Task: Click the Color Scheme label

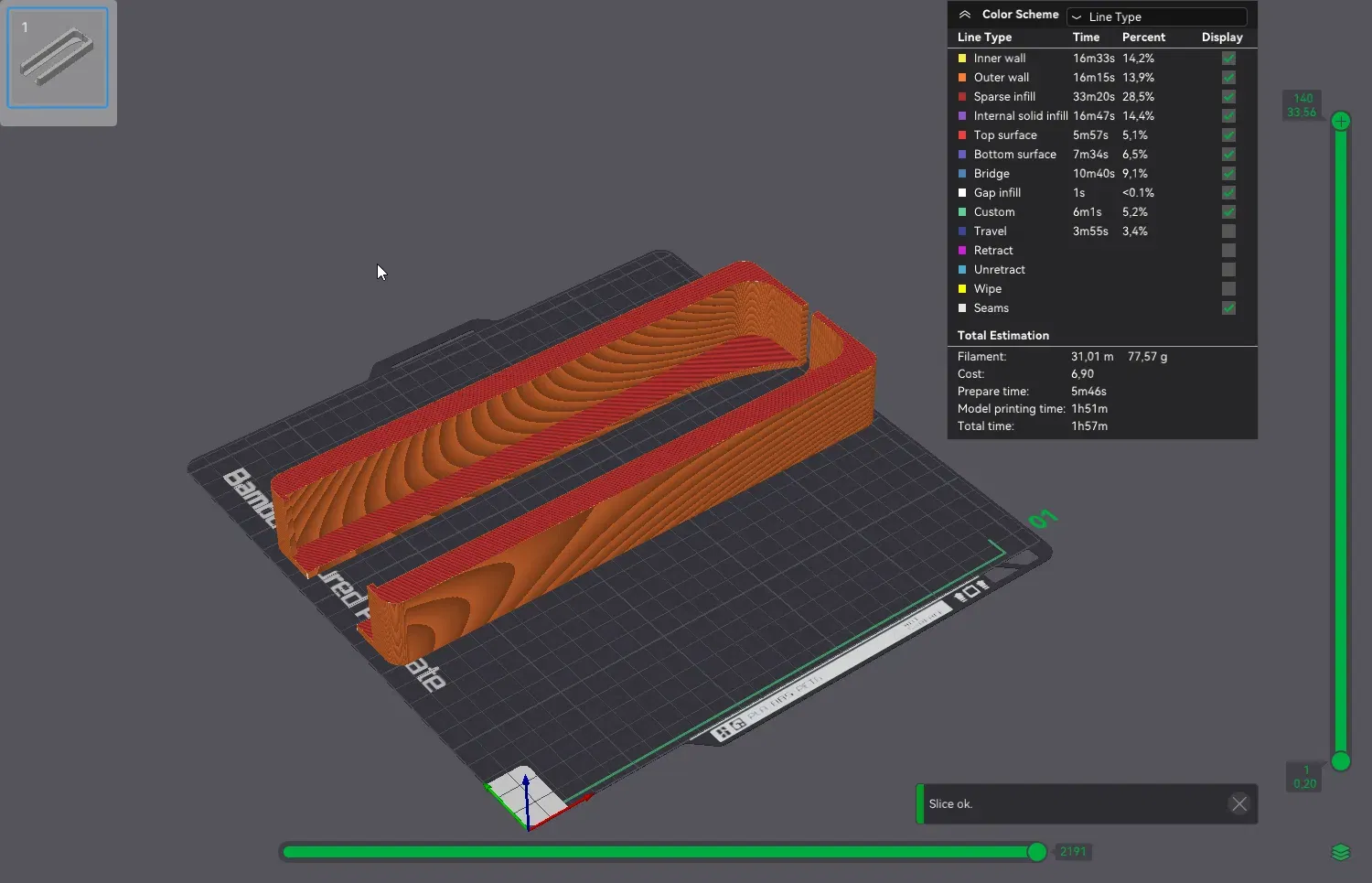Action: click(1020, 15)
